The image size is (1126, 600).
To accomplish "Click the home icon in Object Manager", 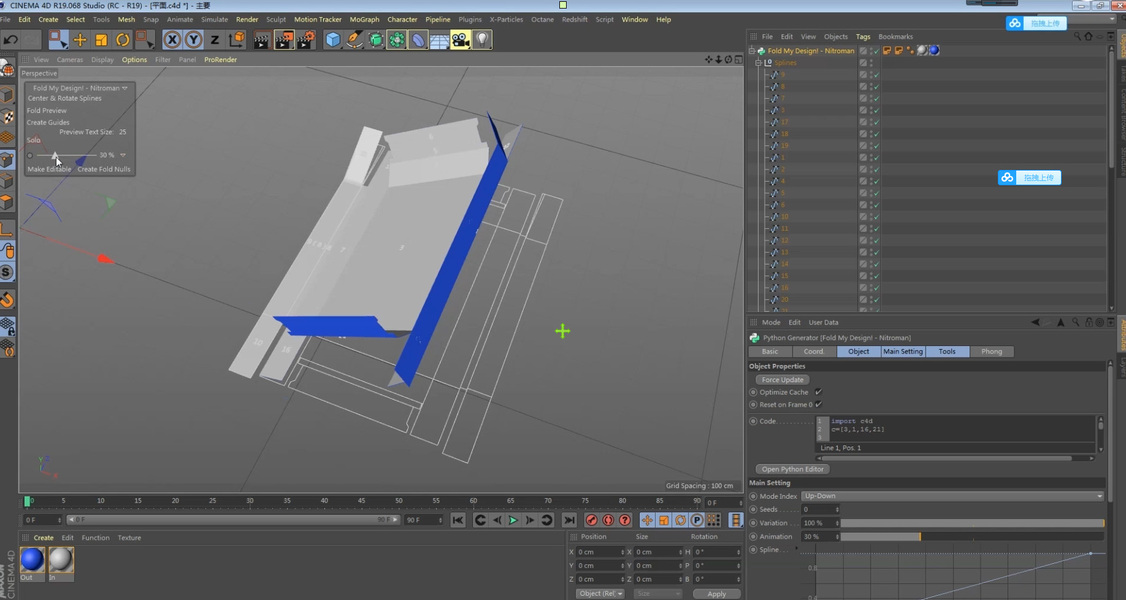I will (1088, 36).
